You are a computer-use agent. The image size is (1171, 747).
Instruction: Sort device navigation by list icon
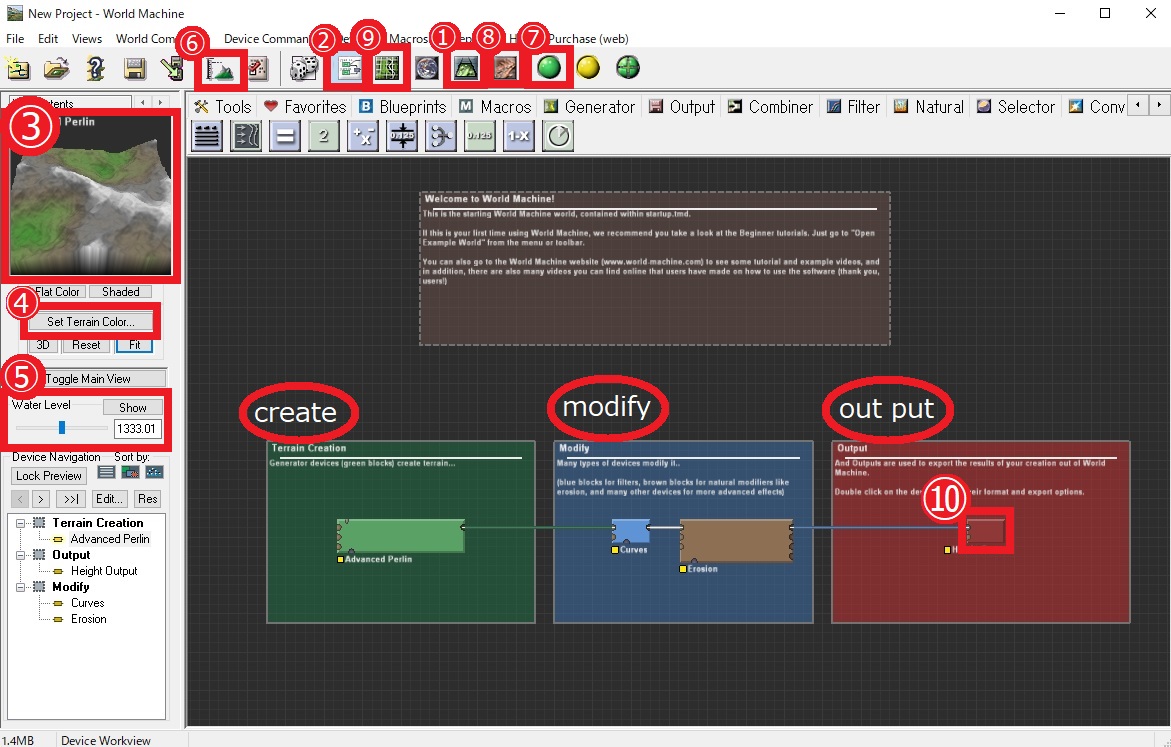[106, 472]
